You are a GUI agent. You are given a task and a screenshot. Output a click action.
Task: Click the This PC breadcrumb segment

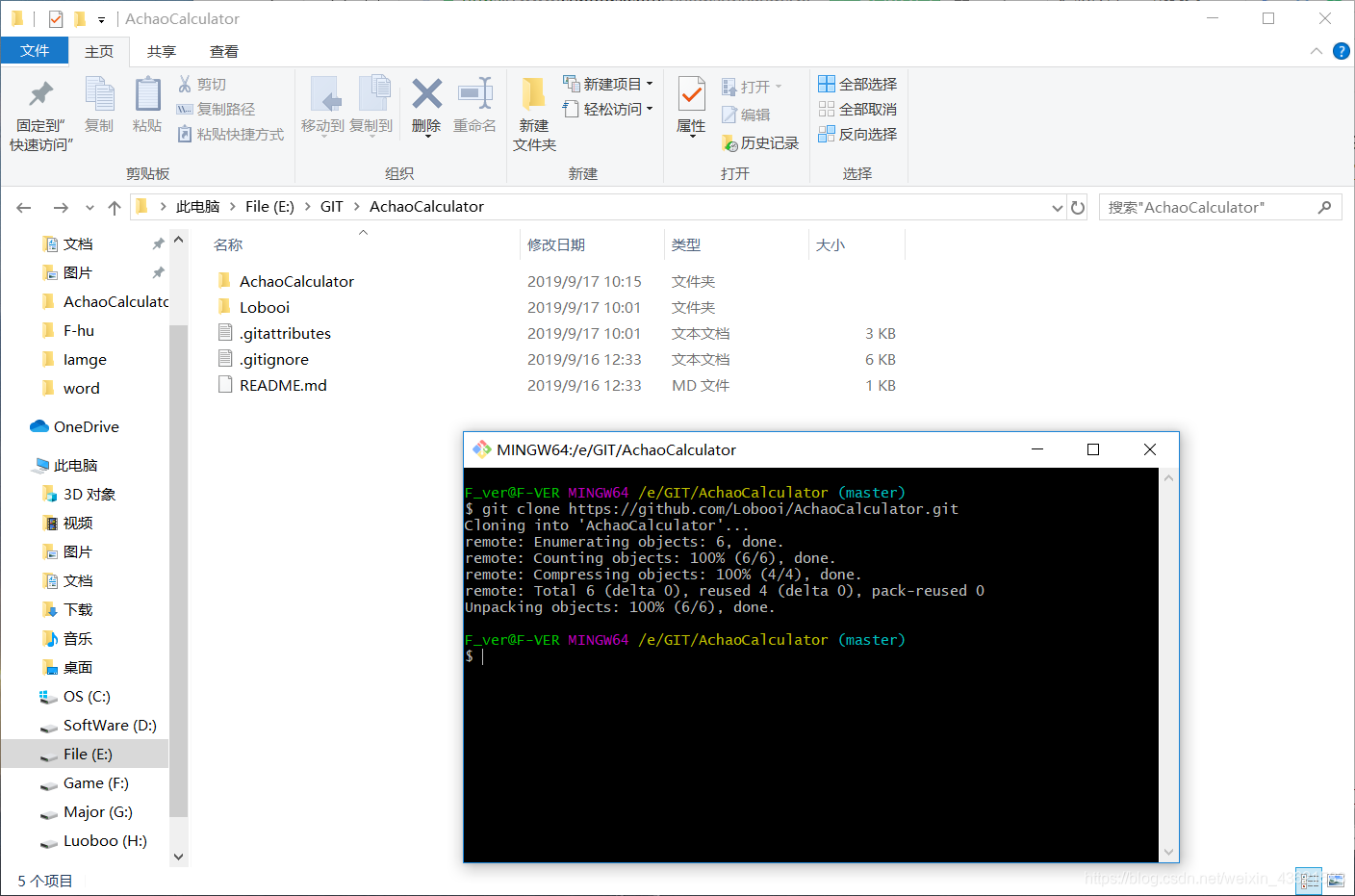pos(197,207)
